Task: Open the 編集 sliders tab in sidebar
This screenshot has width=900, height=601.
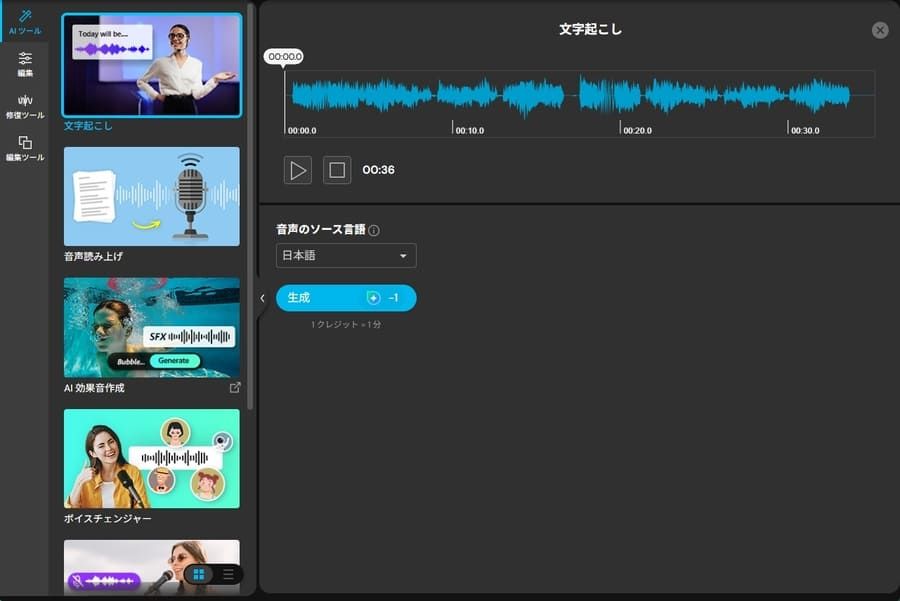Action: (x=25, y=64)
